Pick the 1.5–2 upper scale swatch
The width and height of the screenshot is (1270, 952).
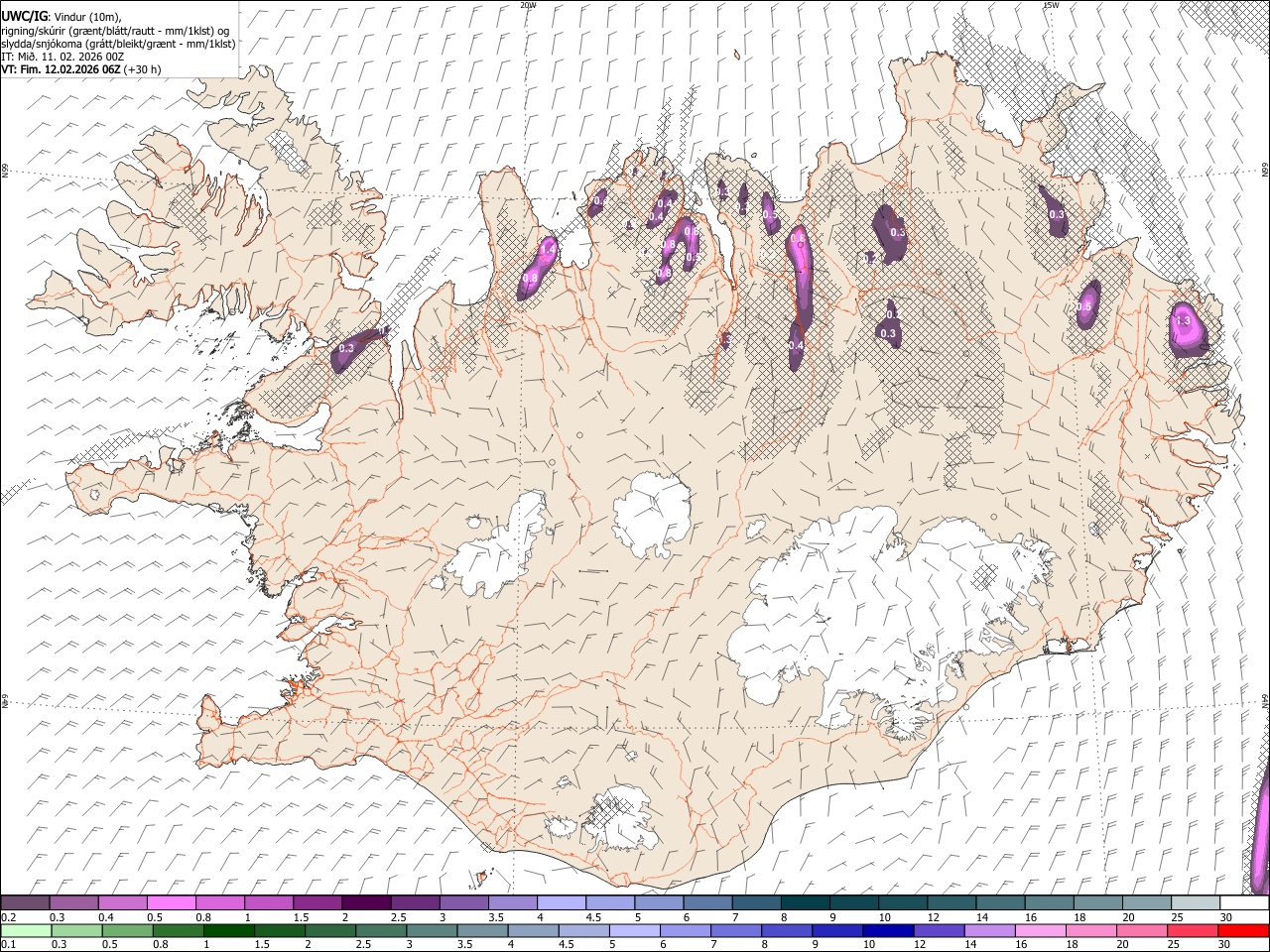pyautogui.click(x=317, y=902)
